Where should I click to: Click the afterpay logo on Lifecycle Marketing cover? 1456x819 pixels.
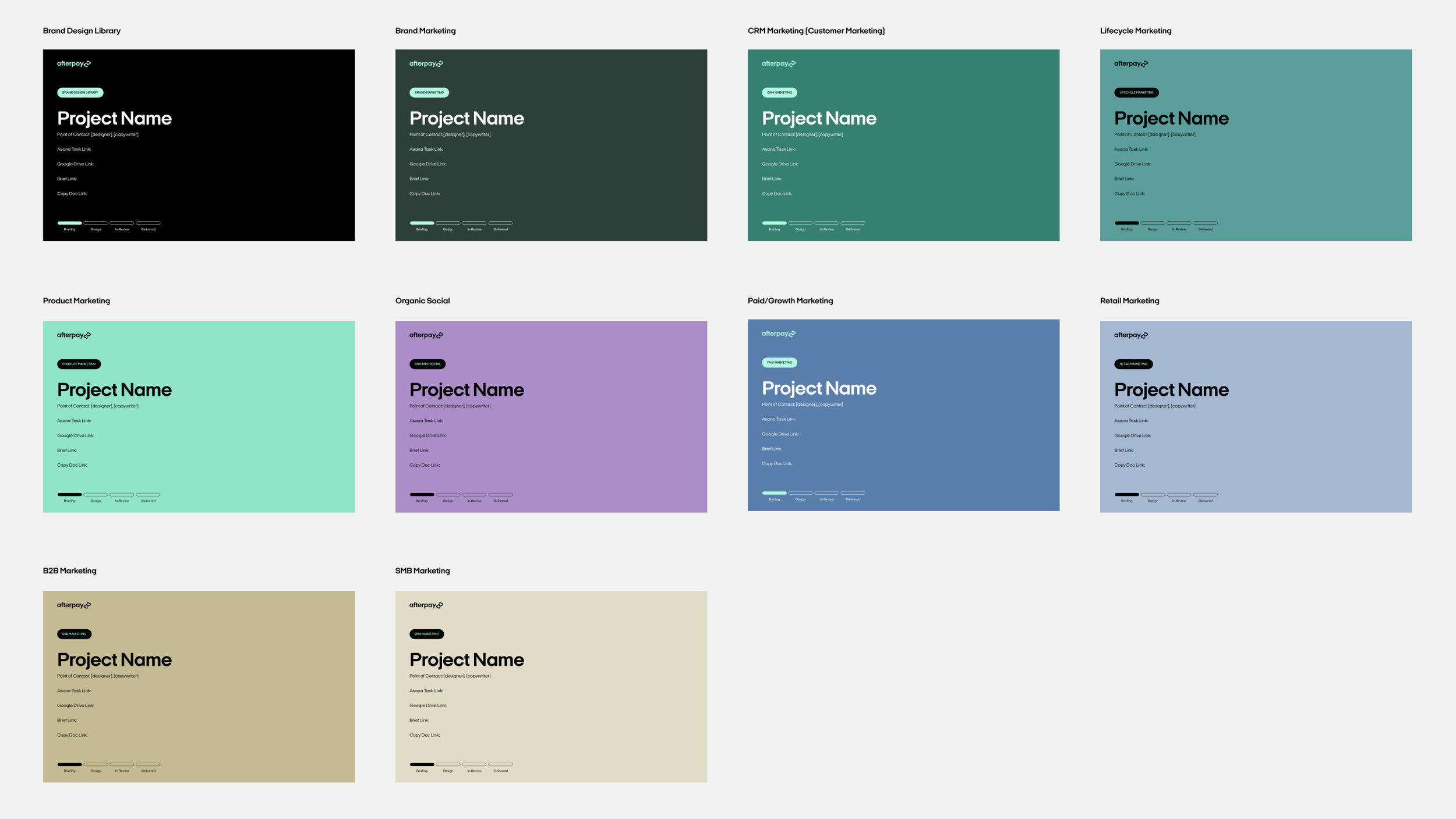1131,63
